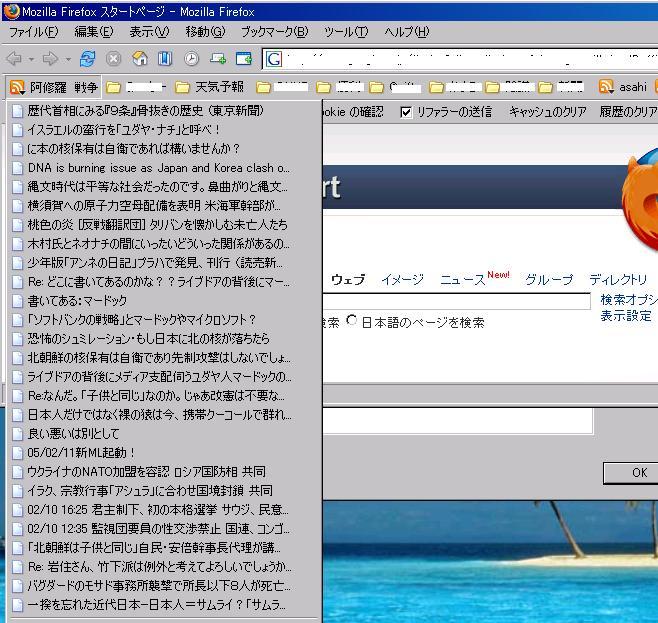Click the OK button in the dialog
658x623 pixels.
(x=631, y=473)
